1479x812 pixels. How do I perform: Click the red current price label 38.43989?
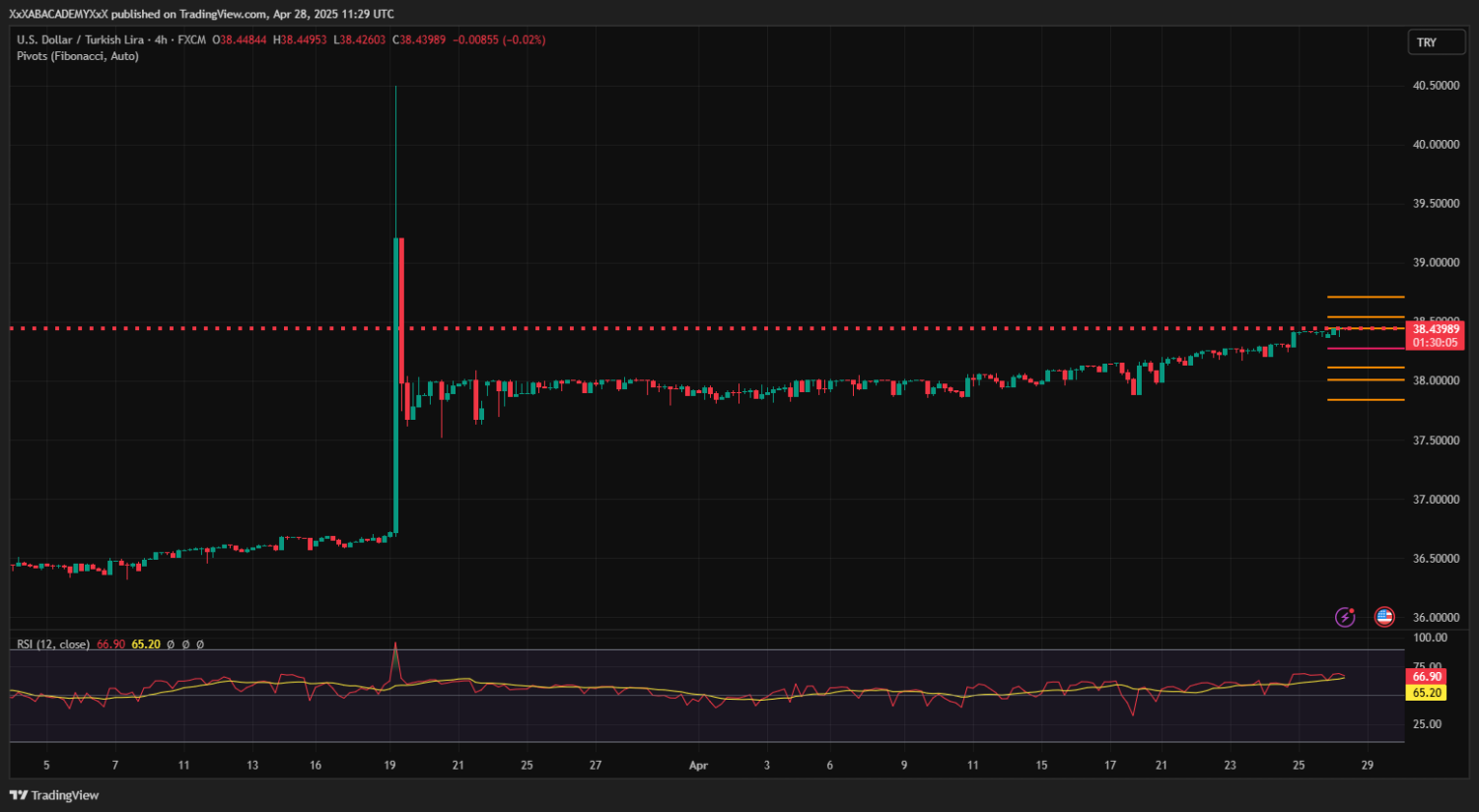click(1436, 330)
